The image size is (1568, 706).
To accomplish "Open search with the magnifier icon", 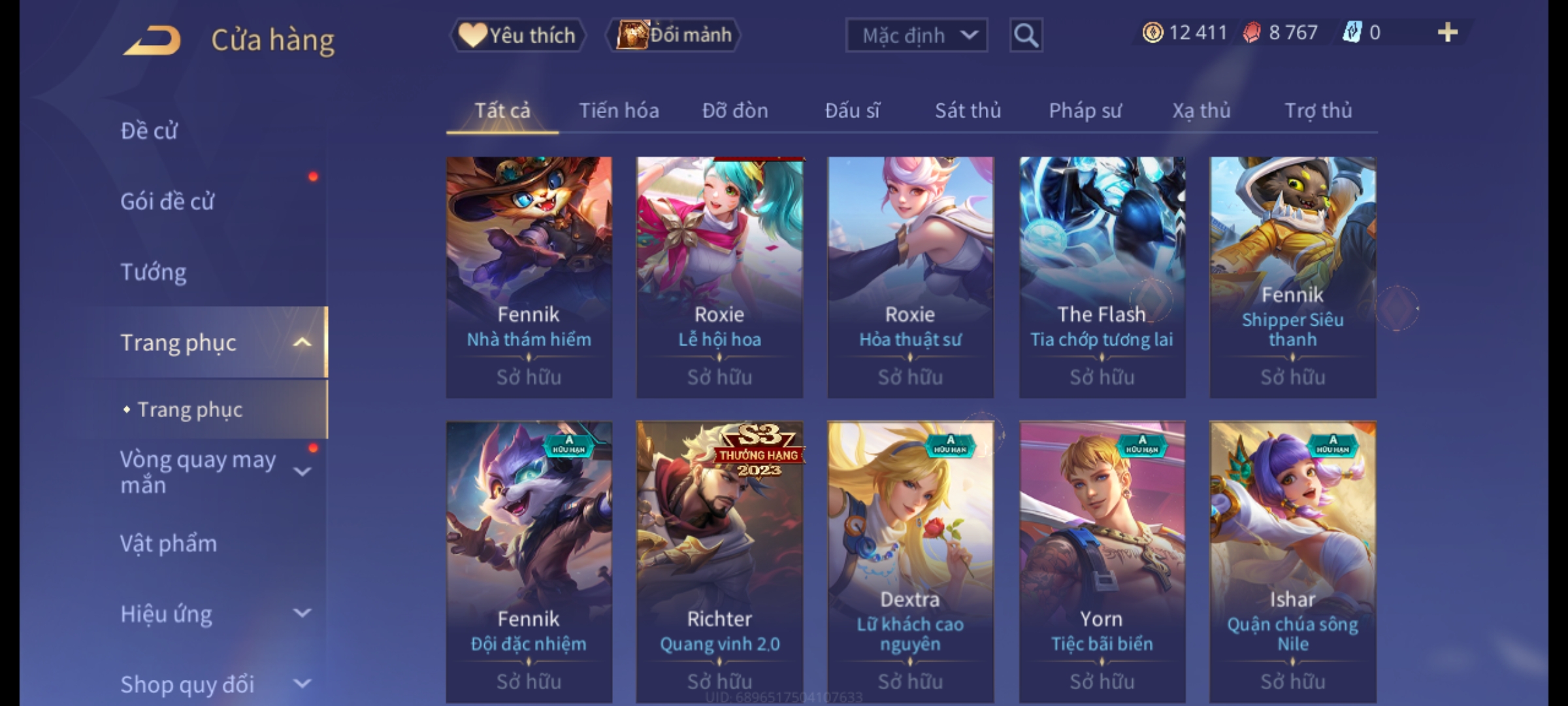I will (1026, 35).
